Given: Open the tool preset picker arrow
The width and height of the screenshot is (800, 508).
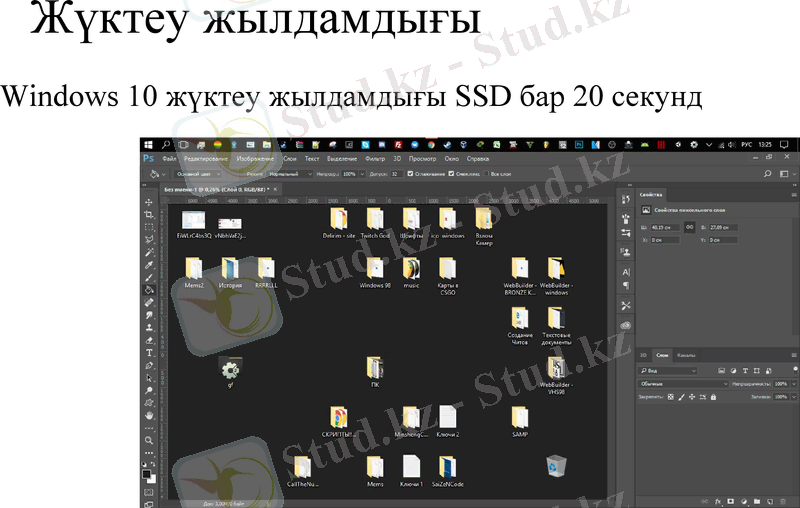Looking at the screenshot, I should (x=164, y=174).
